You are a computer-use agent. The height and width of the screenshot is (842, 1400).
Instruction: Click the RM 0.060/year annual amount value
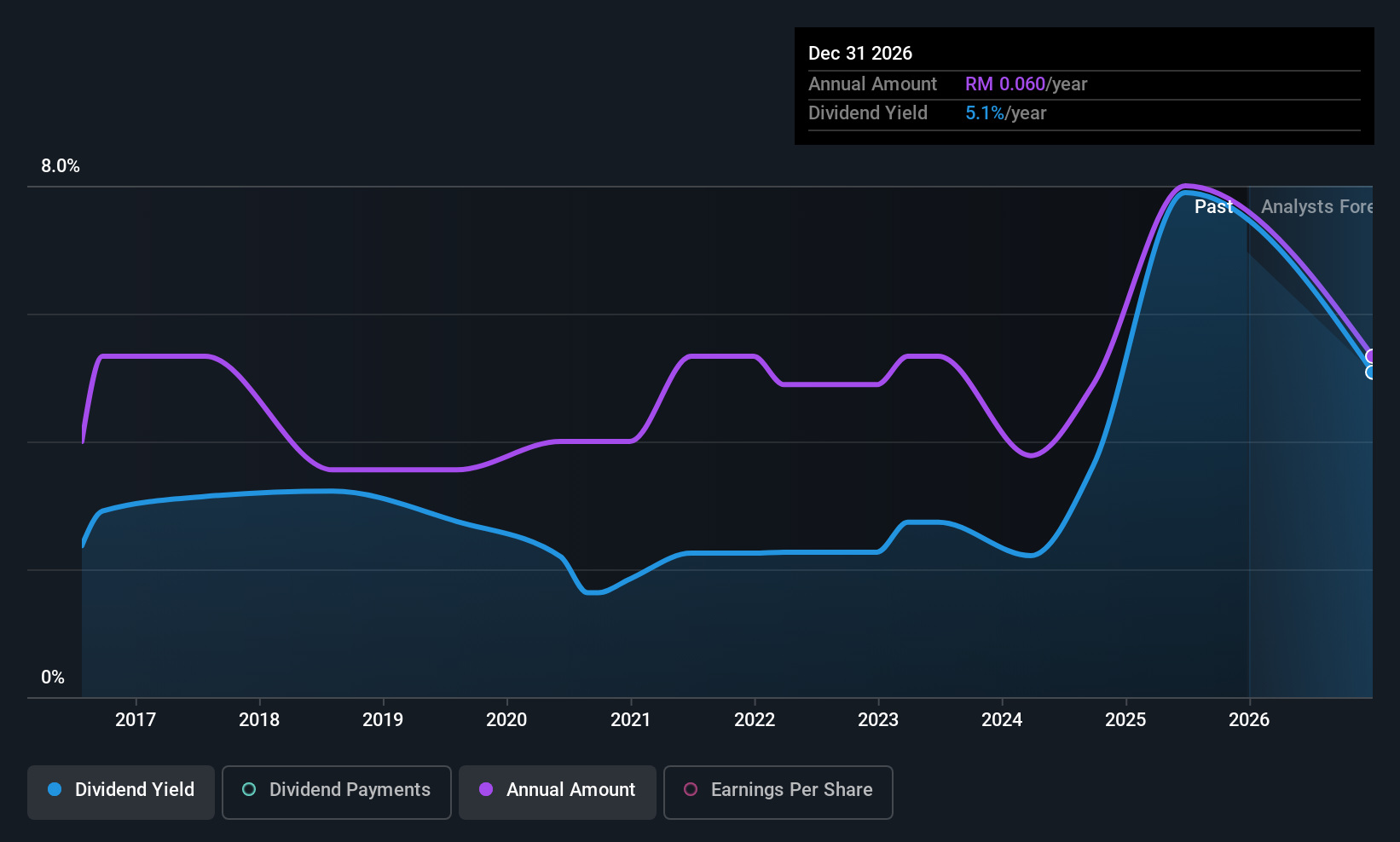pyautogui.click(x=1027, y=84)
